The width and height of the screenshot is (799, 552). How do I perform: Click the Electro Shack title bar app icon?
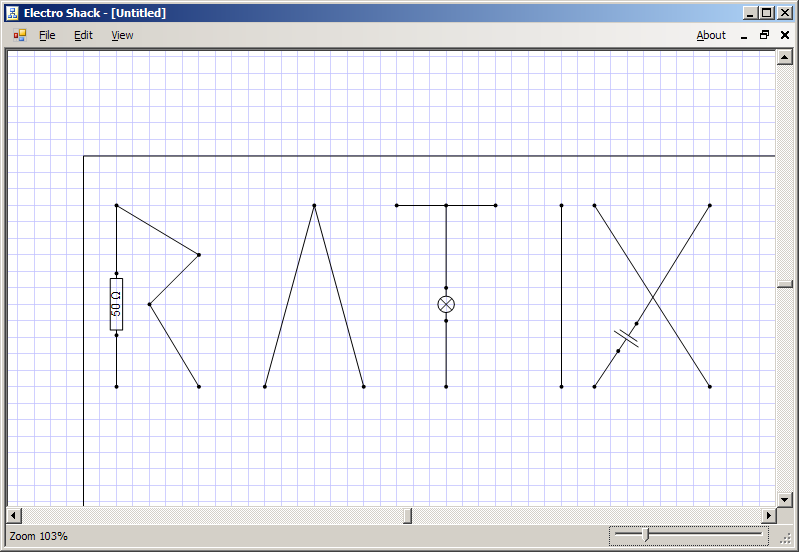point(12,13)
